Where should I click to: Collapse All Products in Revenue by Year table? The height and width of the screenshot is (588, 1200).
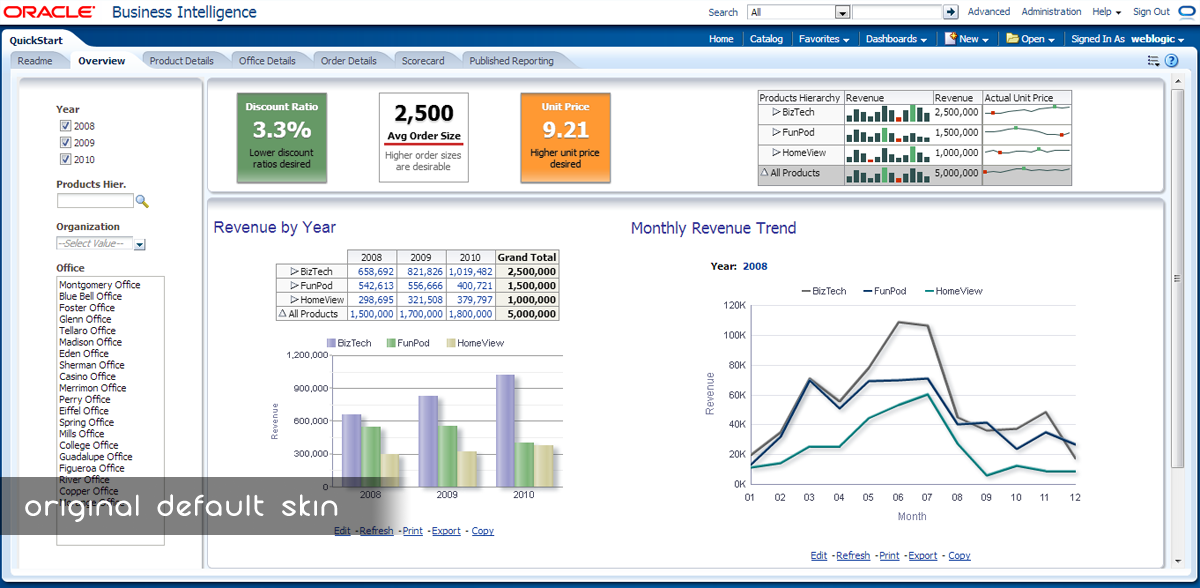281,314
